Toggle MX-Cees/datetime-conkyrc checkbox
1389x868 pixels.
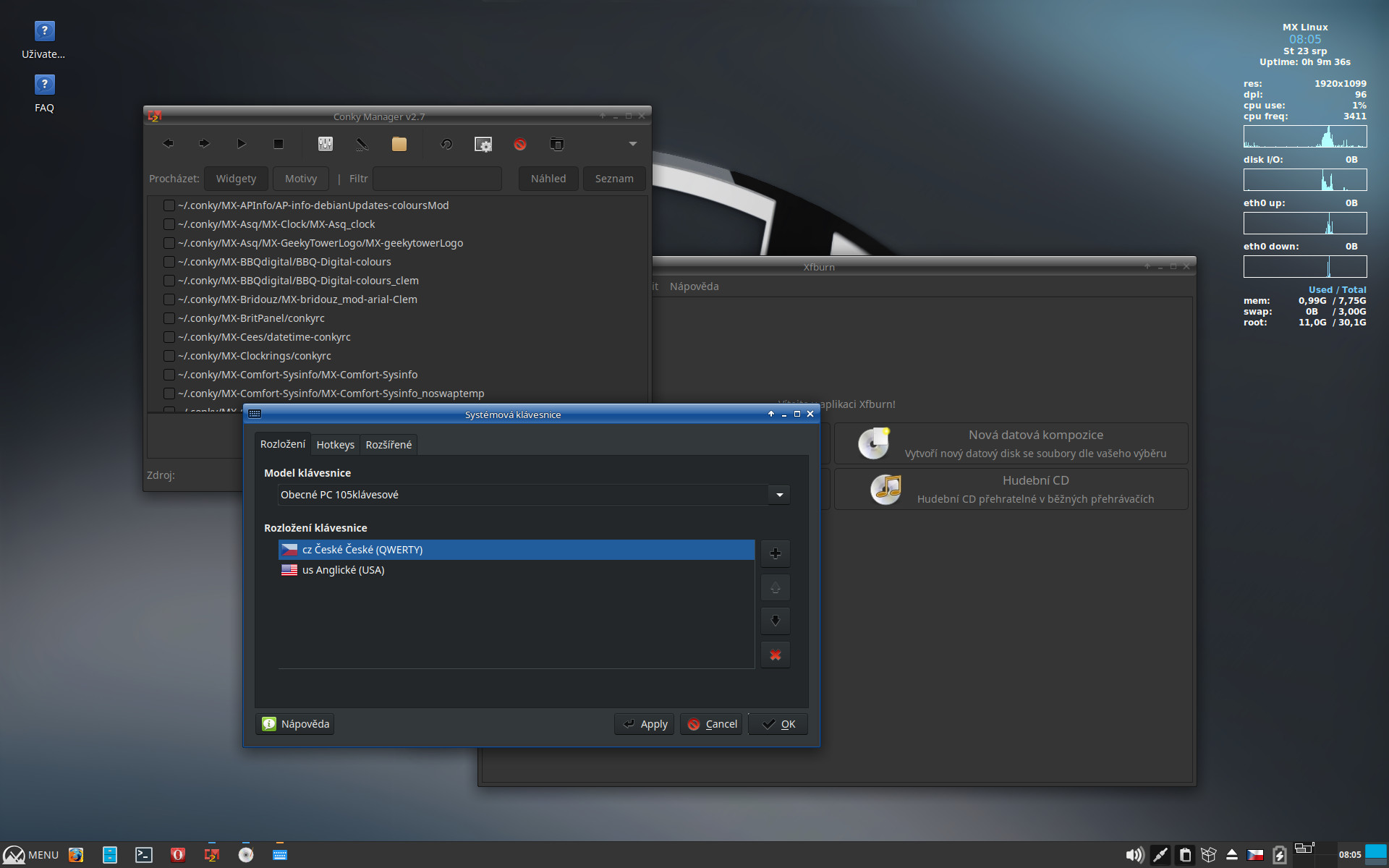(169, 337)
